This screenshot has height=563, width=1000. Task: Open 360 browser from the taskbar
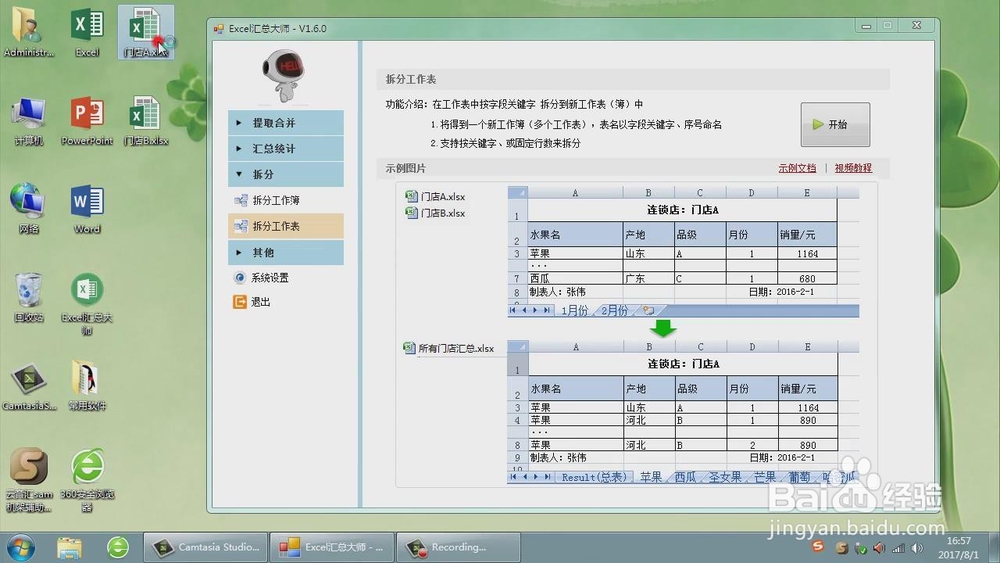117,547
